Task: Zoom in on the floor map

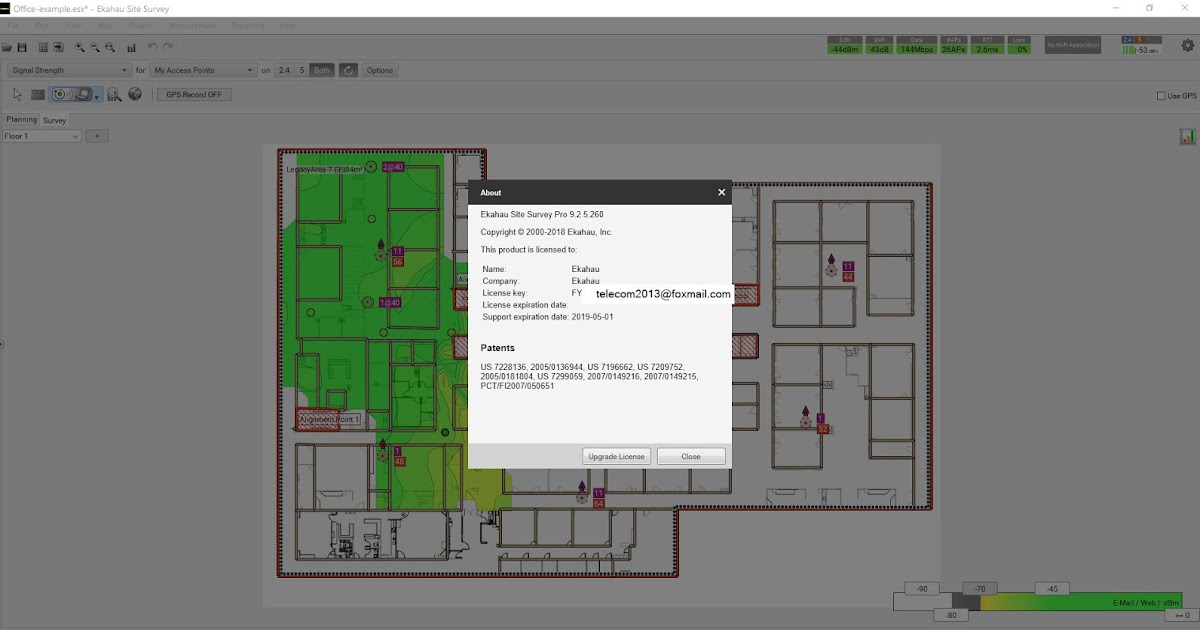Action: click(x=80, y=47)
